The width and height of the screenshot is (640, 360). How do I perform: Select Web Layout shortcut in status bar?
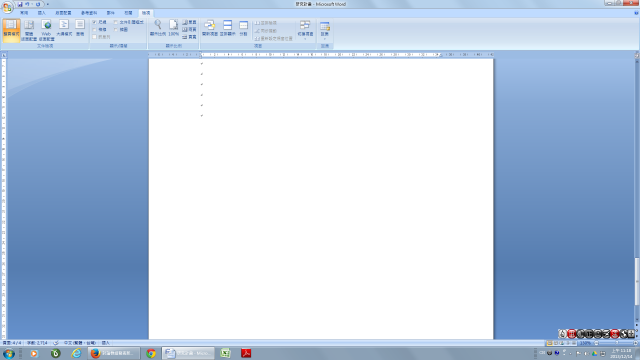coord(562,343)
